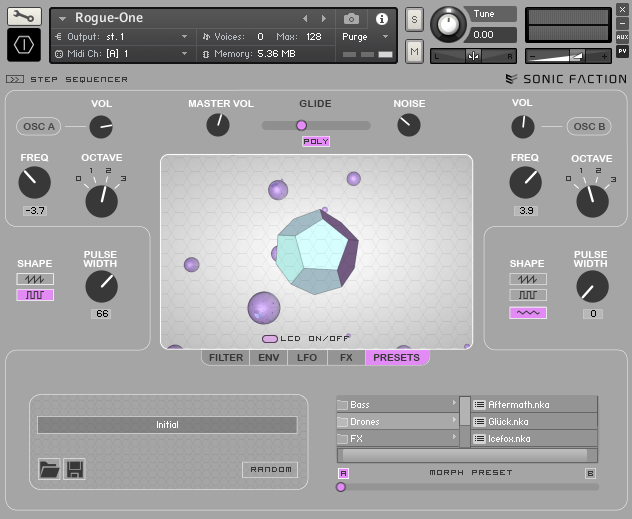Toggle the POLY mode button
Image resolution: width=632 pixels, height=519 pixels.
[x=316, y=141]
